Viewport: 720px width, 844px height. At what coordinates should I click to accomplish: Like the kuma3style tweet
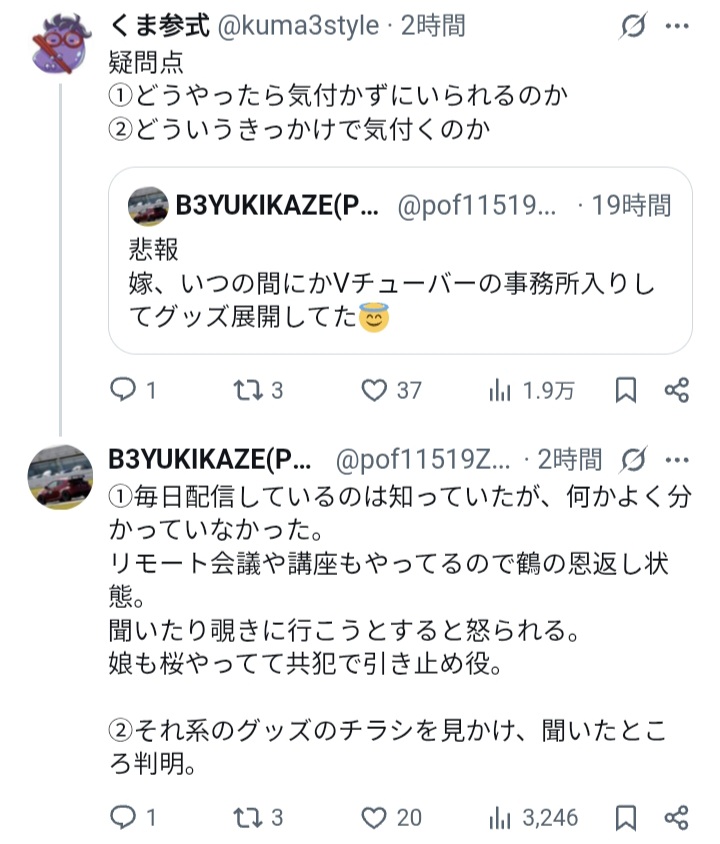click(375, 391)
